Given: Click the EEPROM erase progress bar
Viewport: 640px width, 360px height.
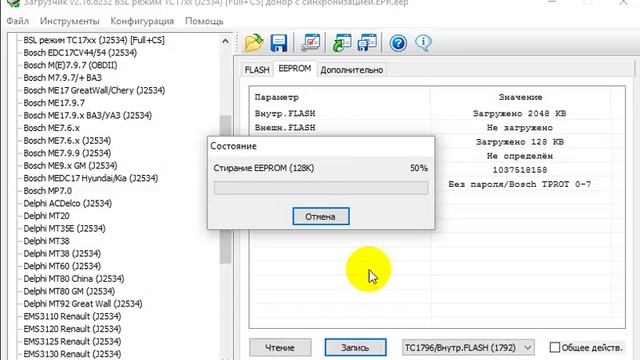Looking at the screenshot, I should pyautogui.click(x=321, y=188).
